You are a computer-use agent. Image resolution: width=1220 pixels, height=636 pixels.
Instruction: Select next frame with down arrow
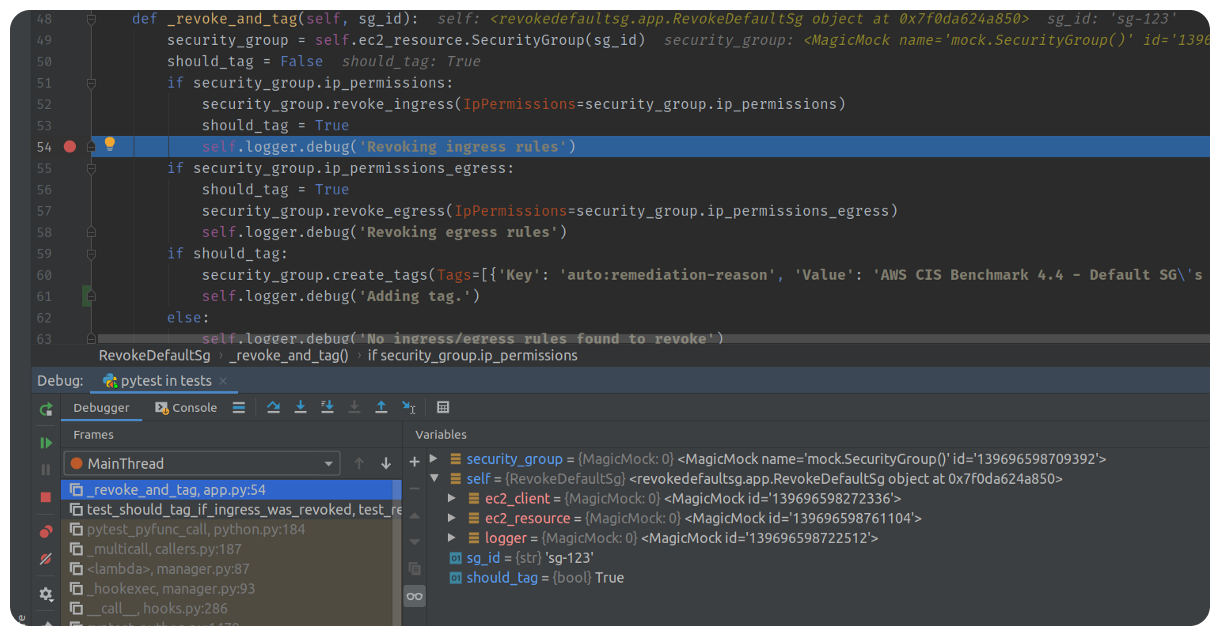point(386,463)
